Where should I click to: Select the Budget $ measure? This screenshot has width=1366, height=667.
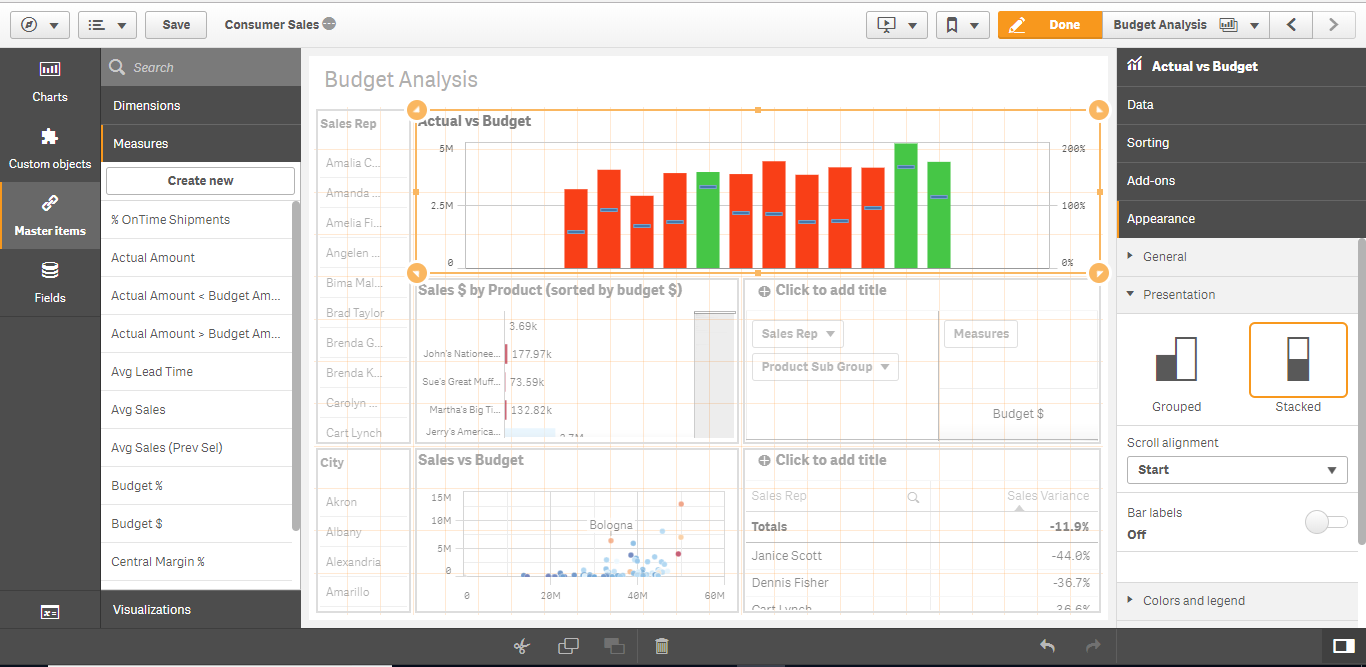(196, 524)
